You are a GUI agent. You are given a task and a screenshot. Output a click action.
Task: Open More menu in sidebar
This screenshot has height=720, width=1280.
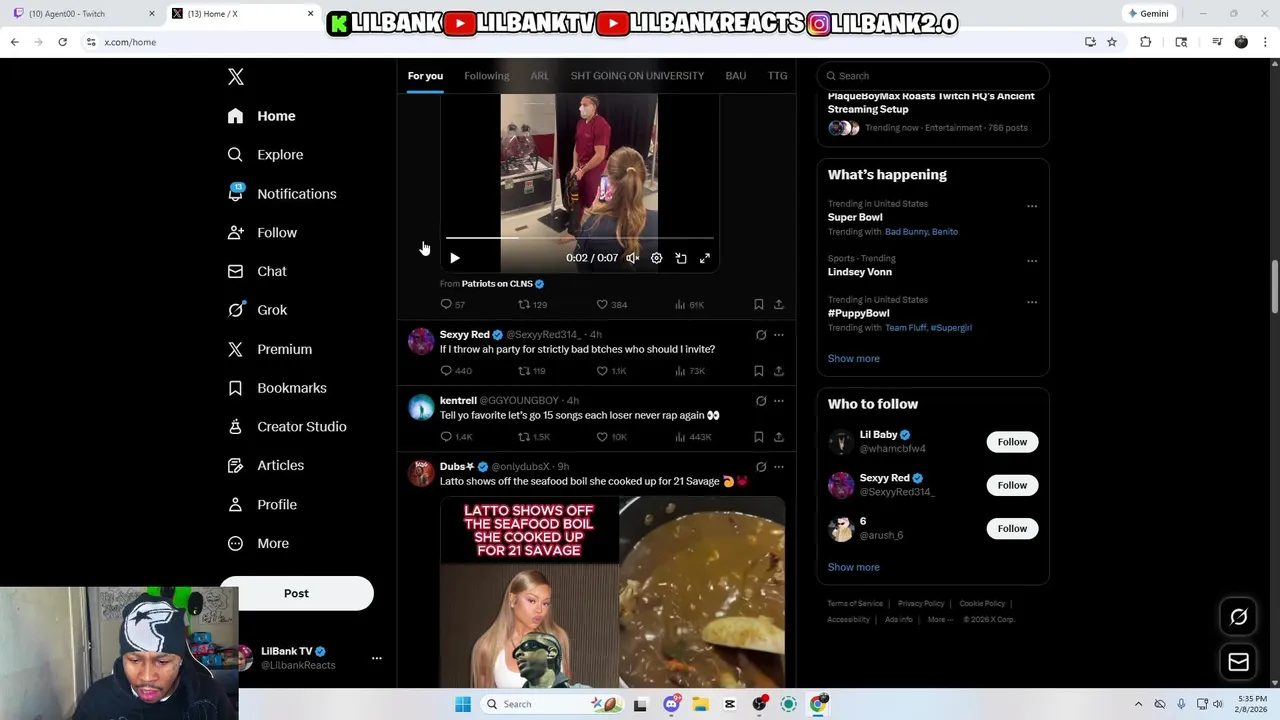point(259,544)
